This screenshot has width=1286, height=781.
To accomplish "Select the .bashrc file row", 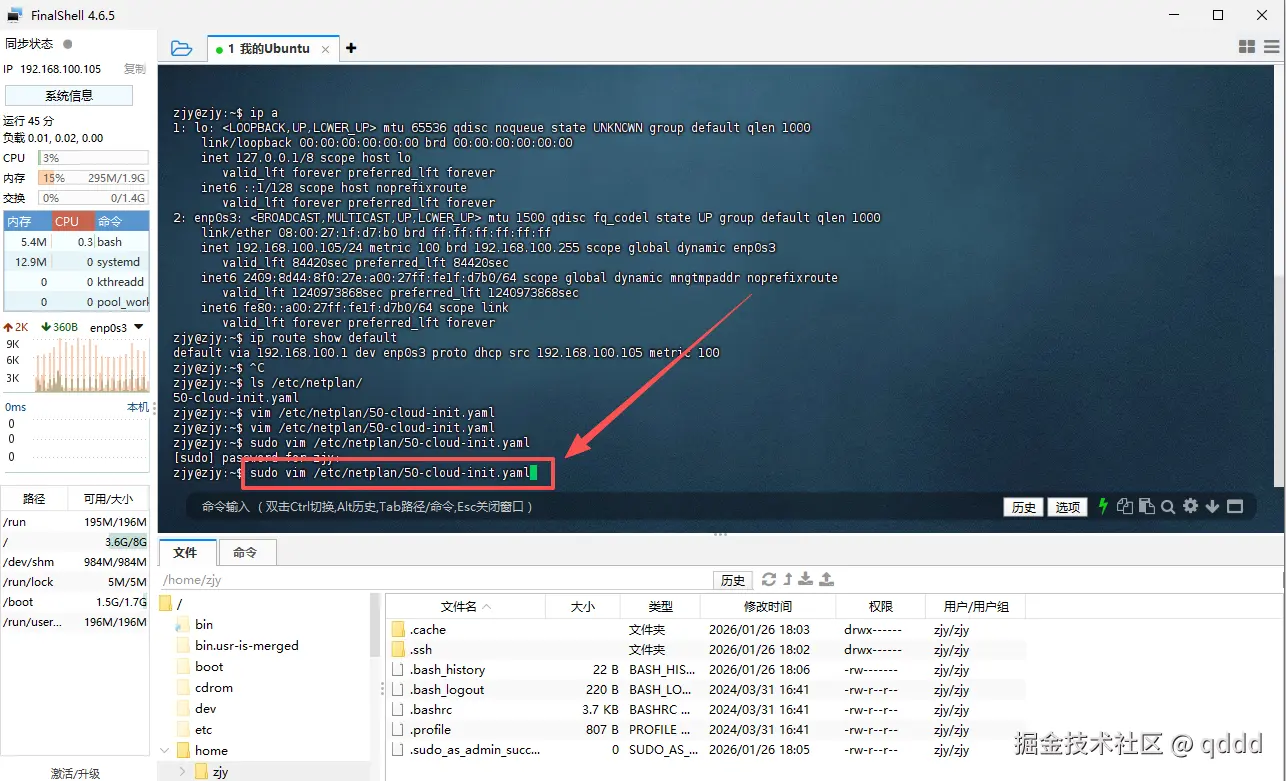I will tap(704, 710).
